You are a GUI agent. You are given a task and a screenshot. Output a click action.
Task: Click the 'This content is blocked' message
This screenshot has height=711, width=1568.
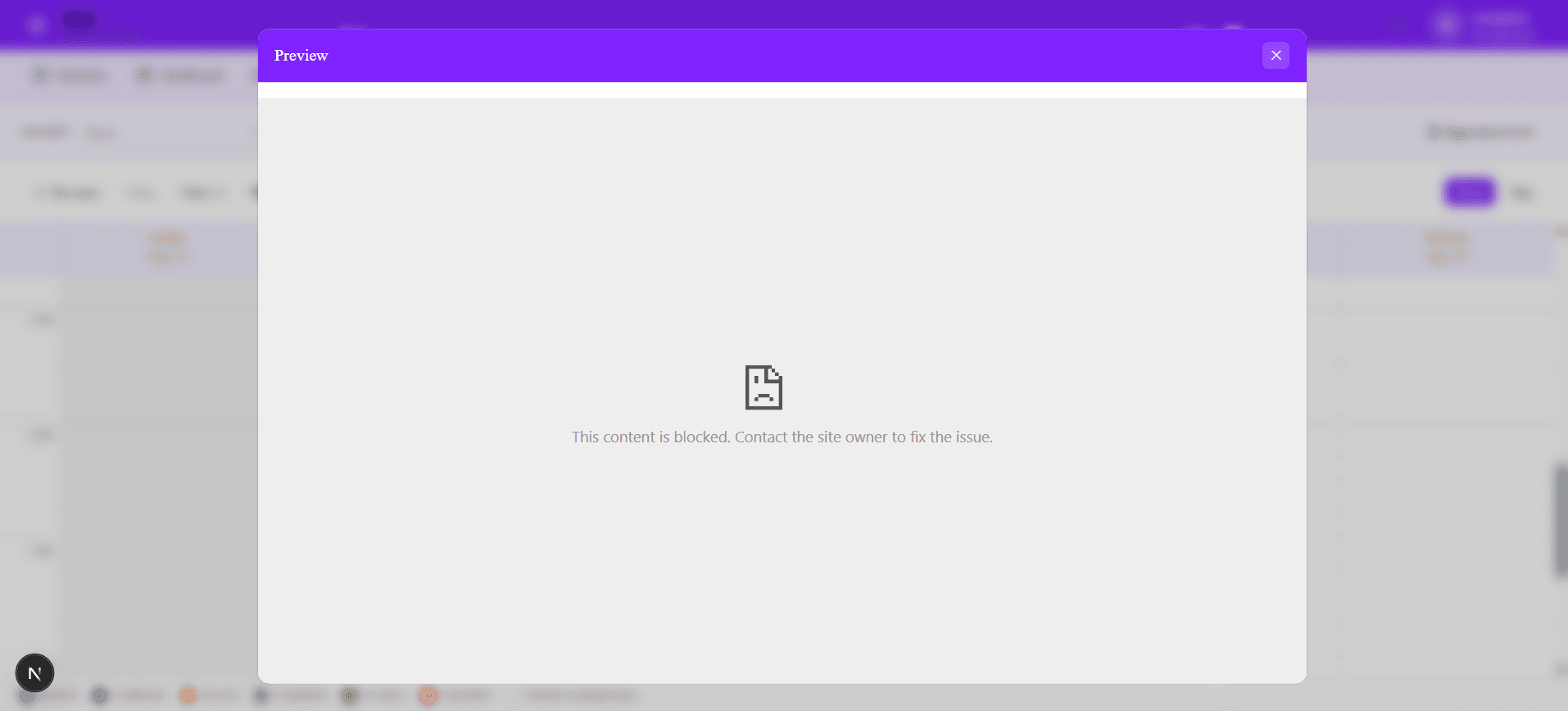click(782, 437)
